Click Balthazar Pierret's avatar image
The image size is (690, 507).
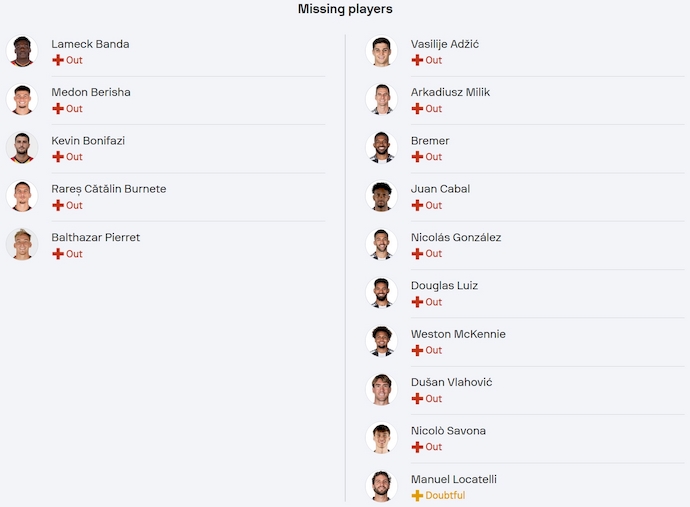(22, 244)
